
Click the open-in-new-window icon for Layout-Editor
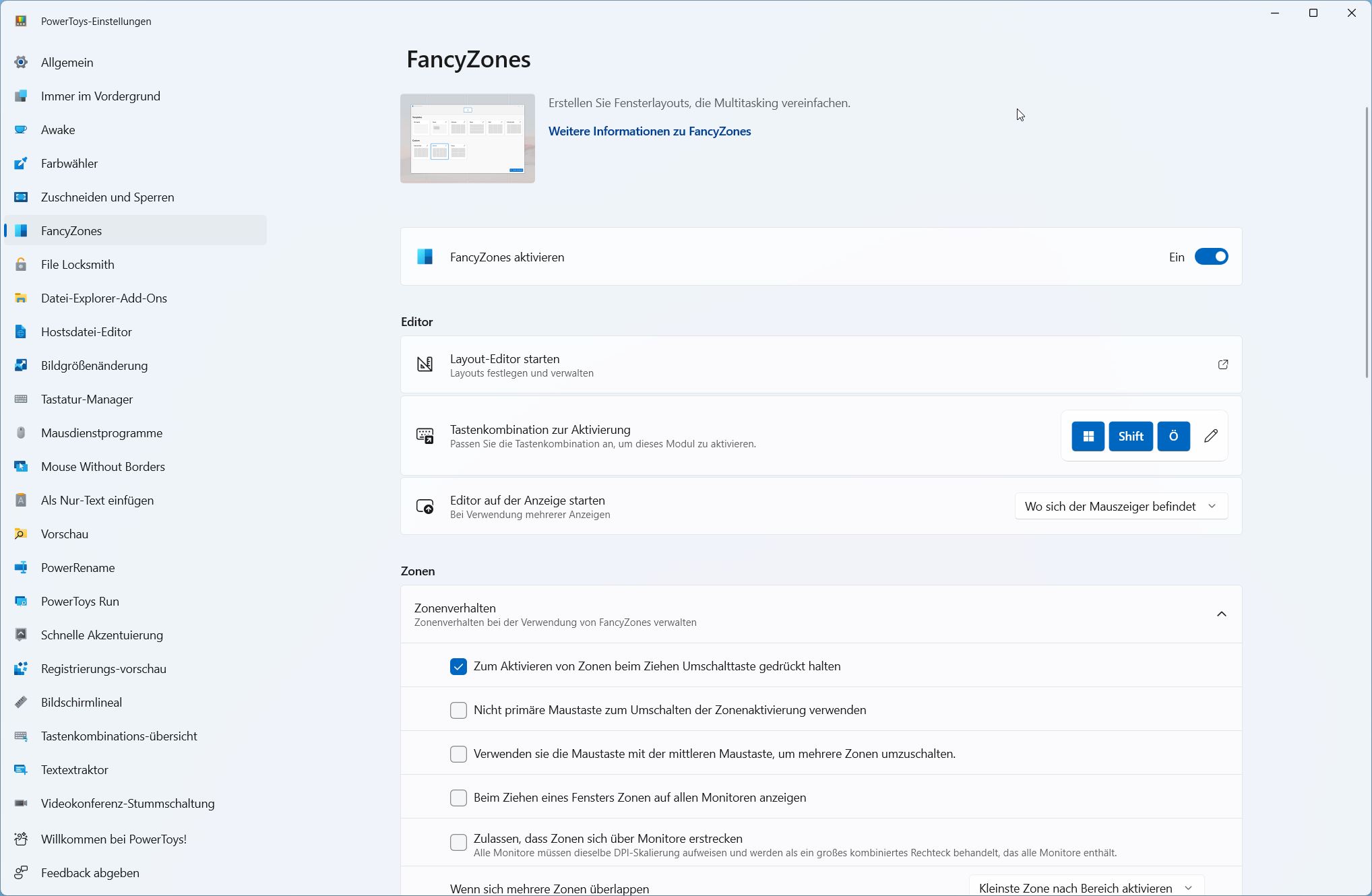click(x=1222, y=364)
